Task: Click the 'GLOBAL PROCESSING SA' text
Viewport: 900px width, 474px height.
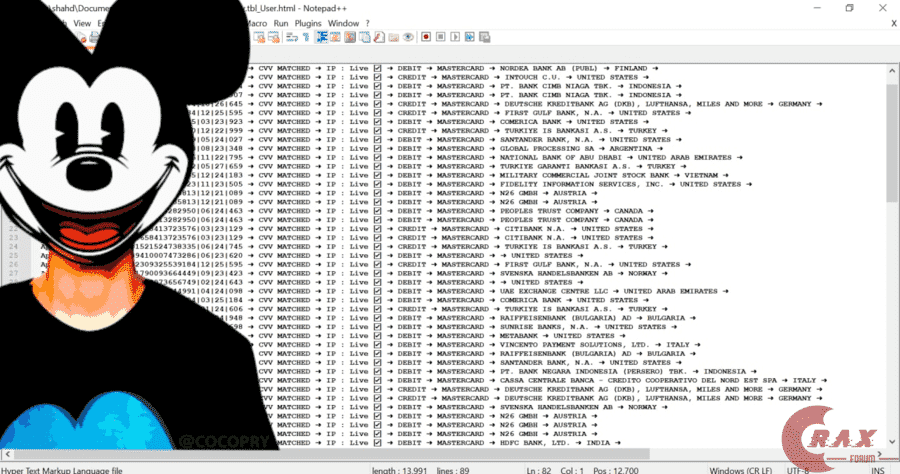Action: click(547, 149)
